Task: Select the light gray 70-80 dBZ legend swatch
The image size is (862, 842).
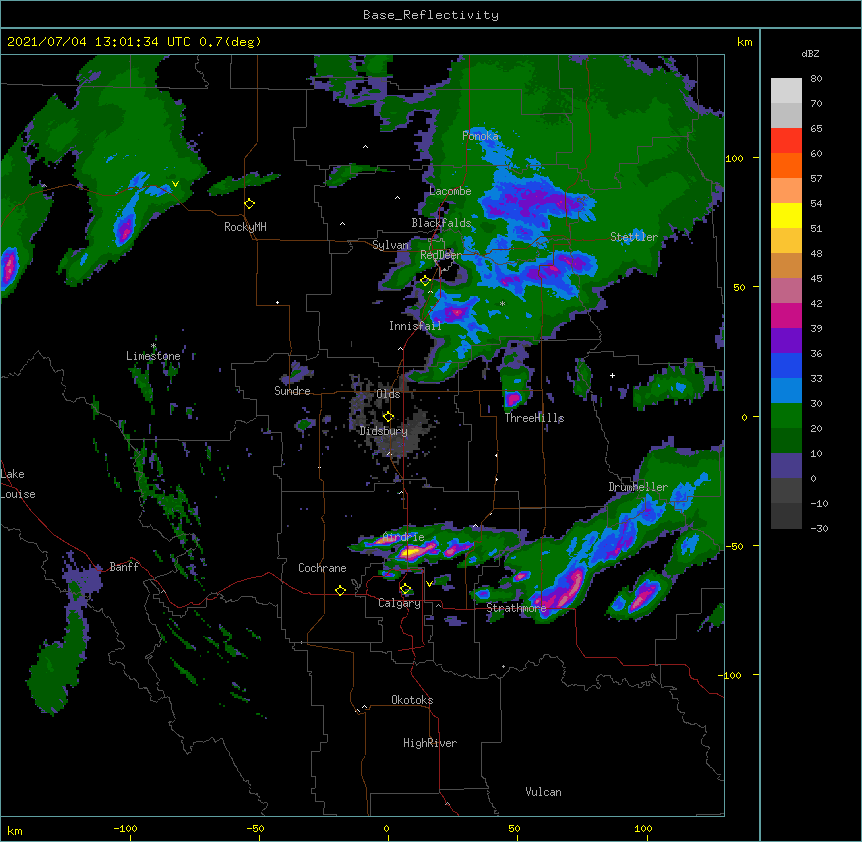Action: [x=786, y=91]
